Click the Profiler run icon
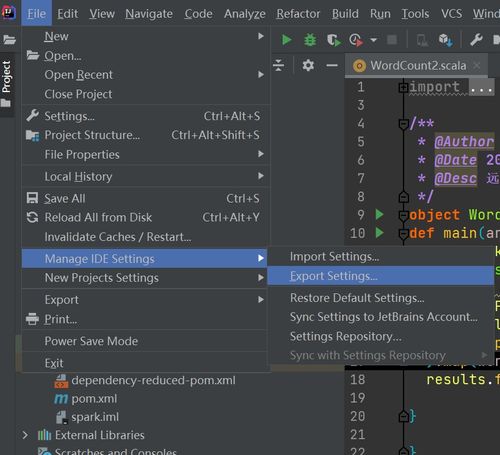The height and width of the screenshot is (455, 500). [x=356, y=40]
